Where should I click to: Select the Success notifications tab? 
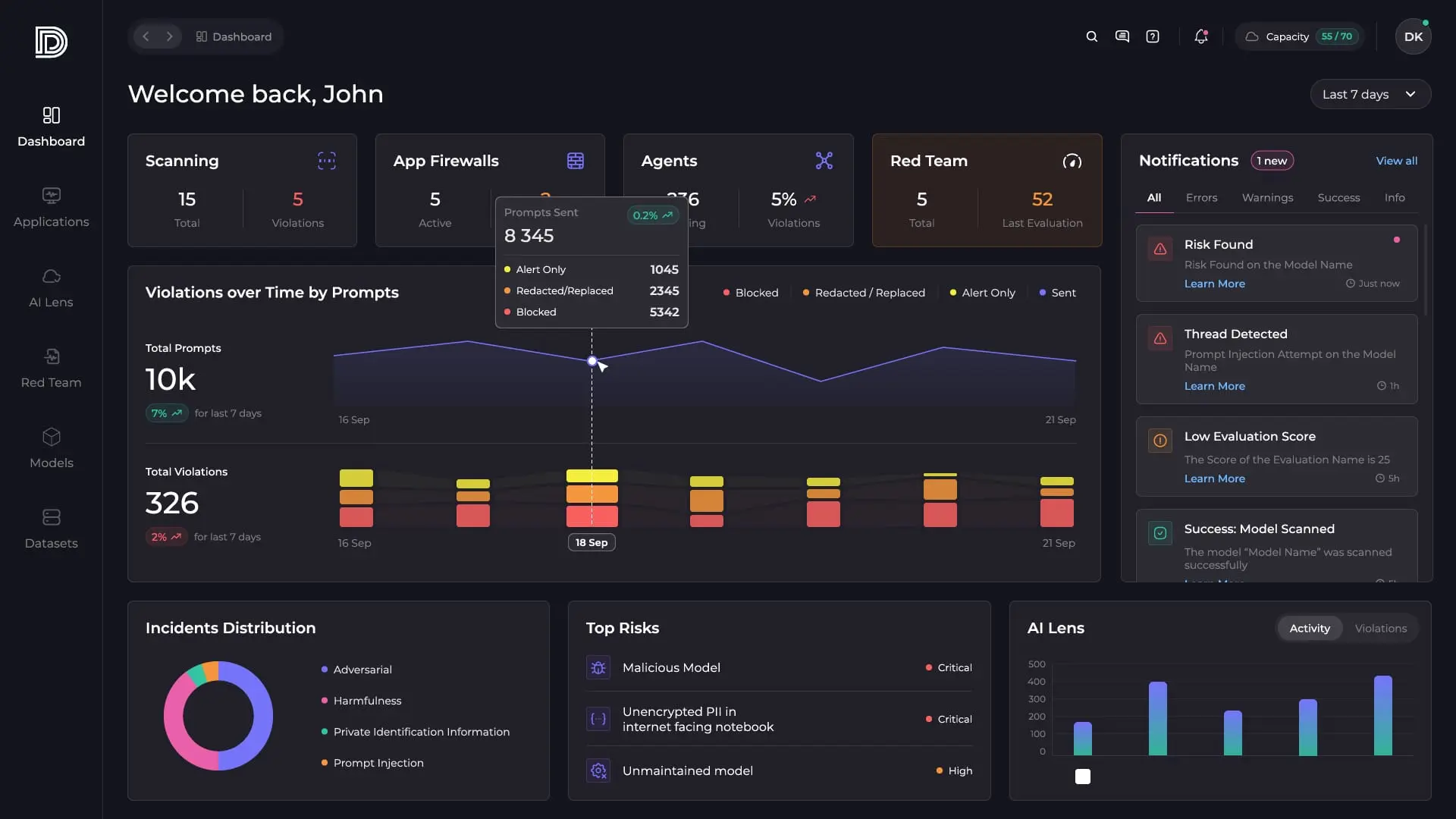[x=1338, y=198]
